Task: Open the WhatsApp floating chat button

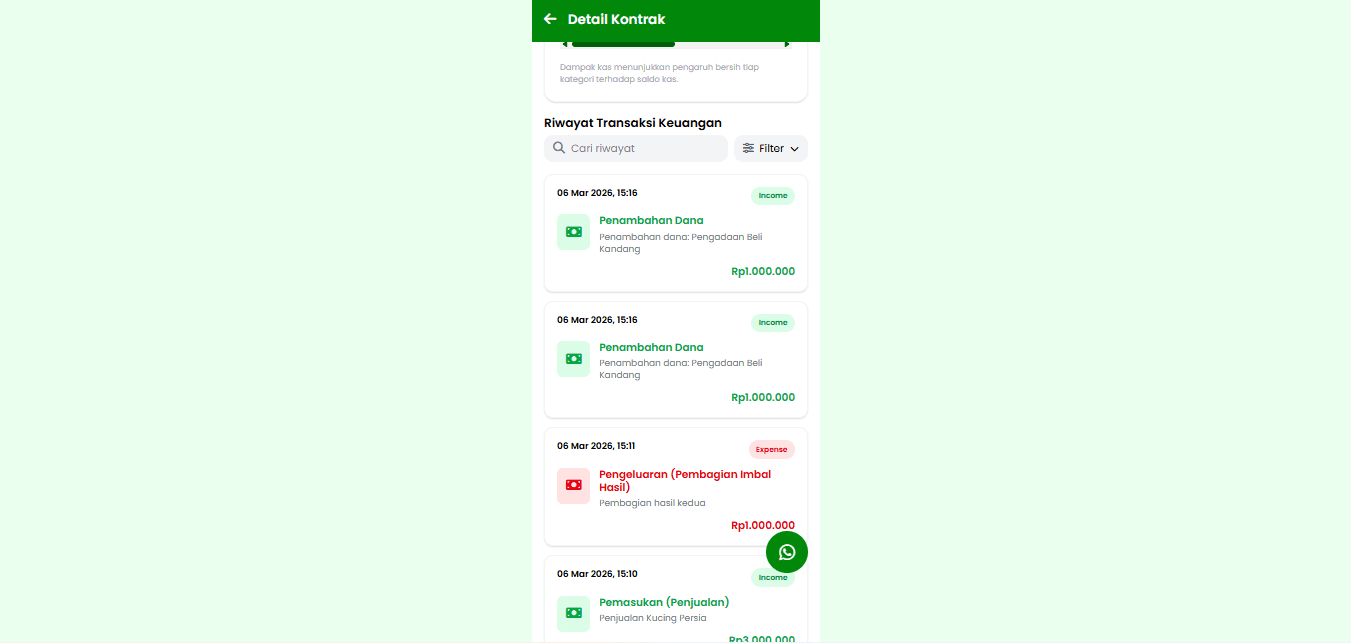Action: (787, 552)
